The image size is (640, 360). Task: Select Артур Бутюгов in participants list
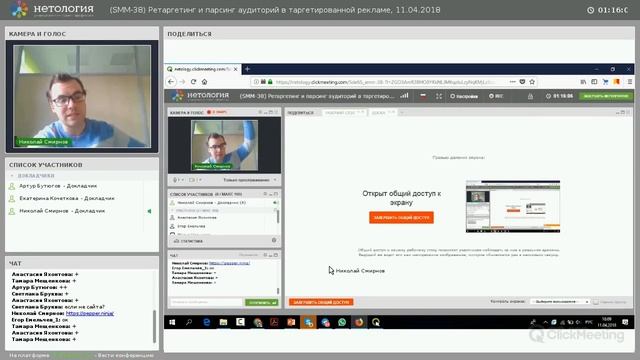(58, 186)
